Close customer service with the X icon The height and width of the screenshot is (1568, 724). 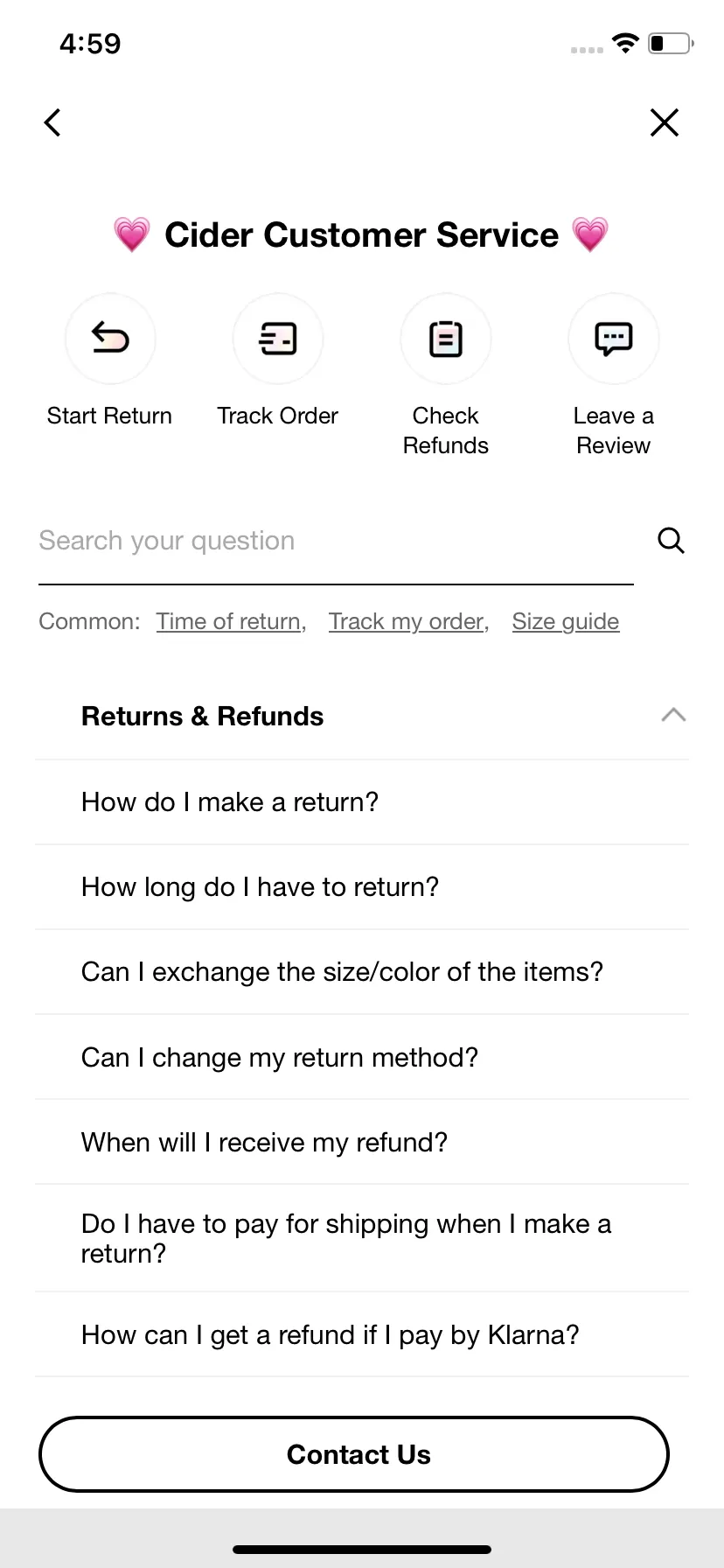(665, 122)
